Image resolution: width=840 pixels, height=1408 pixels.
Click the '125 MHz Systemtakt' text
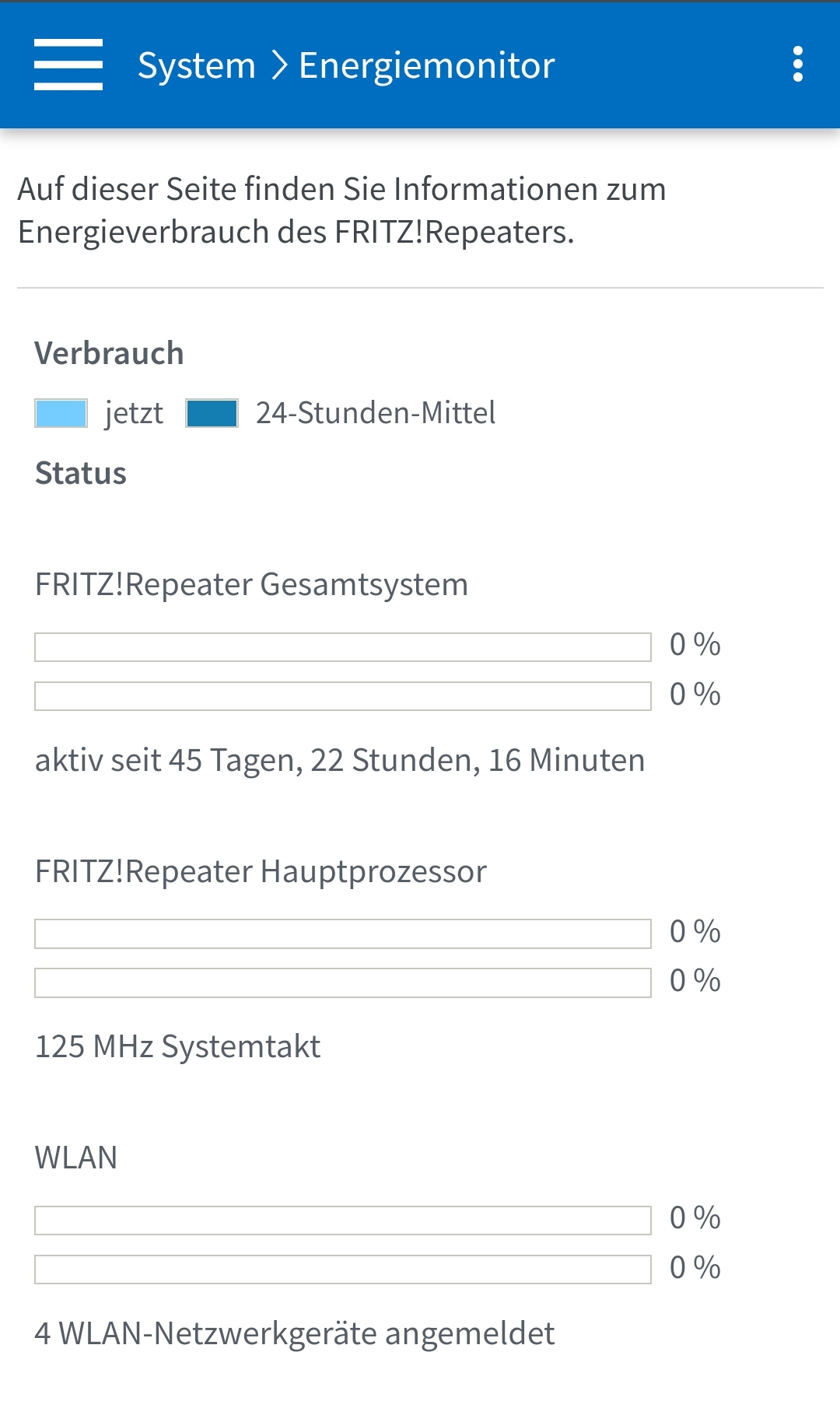point(177,1046)
